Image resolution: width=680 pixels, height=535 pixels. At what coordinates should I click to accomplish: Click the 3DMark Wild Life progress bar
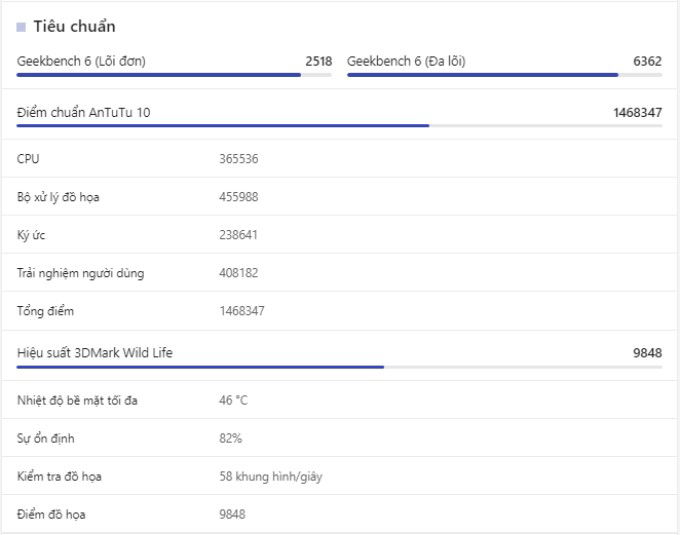click(x=339, y=367)
